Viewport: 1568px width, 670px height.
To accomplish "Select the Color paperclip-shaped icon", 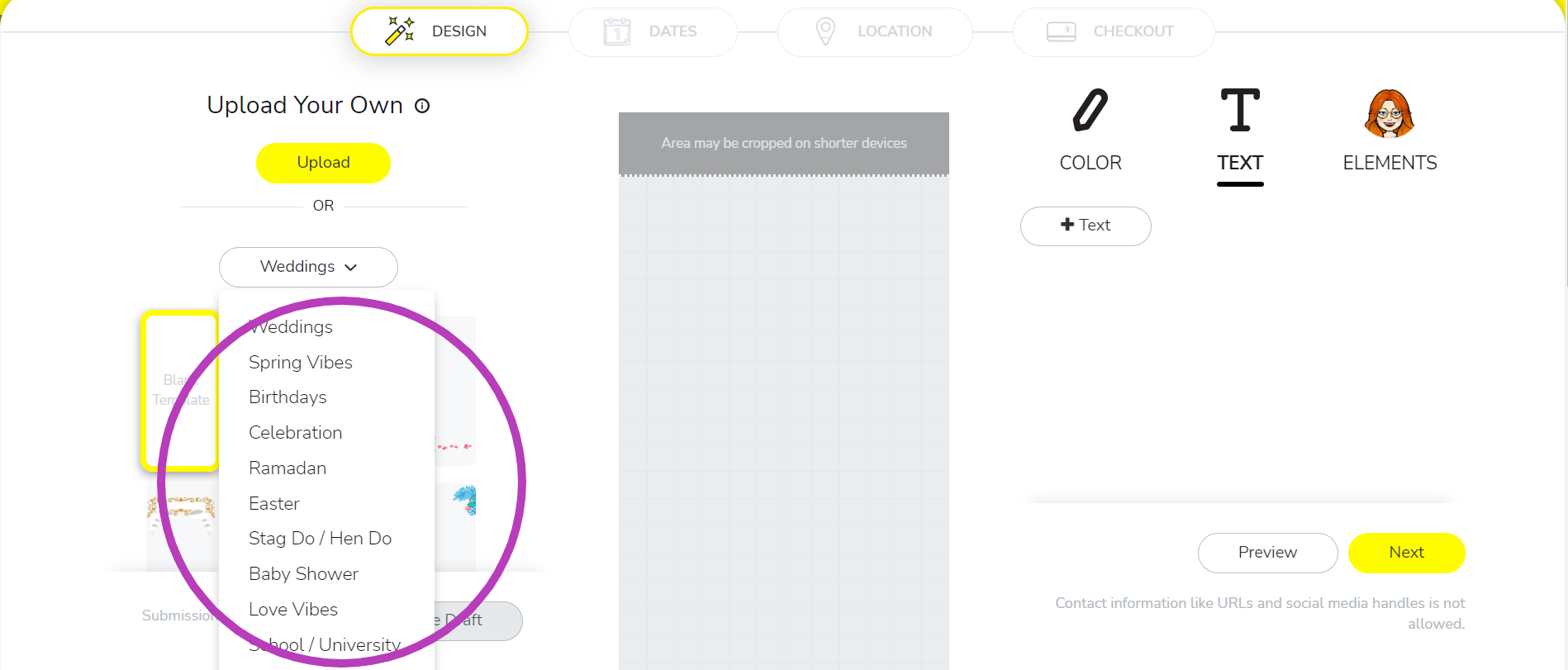I will tap(1090, 110).
